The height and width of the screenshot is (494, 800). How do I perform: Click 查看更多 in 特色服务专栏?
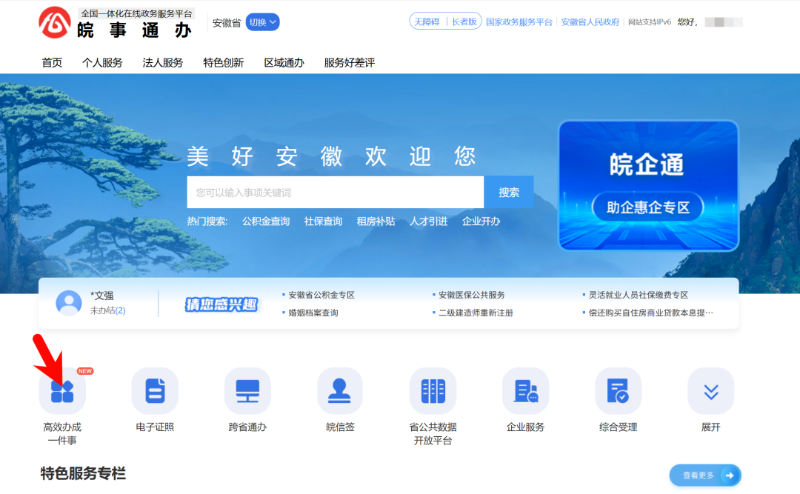pos(705,476)
